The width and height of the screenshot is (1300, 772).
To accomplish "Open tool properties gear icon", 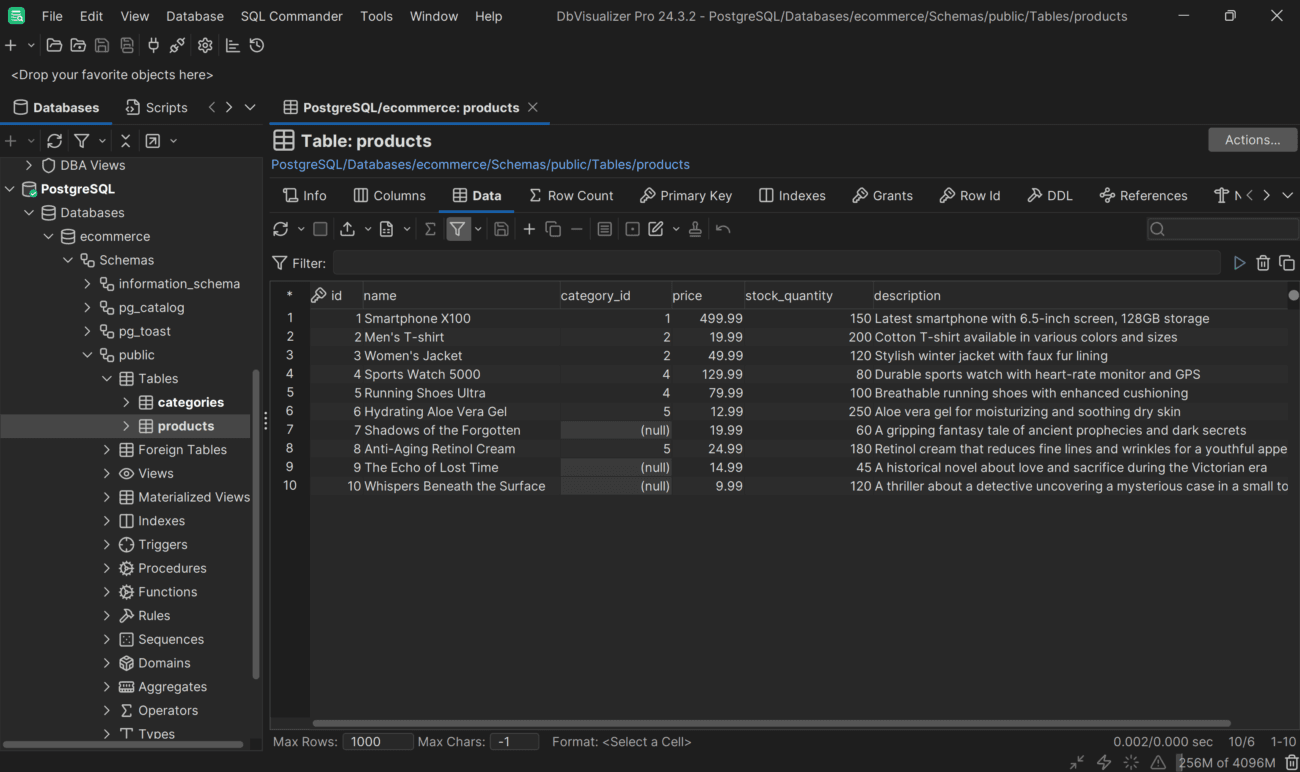I will click(205, 45).
